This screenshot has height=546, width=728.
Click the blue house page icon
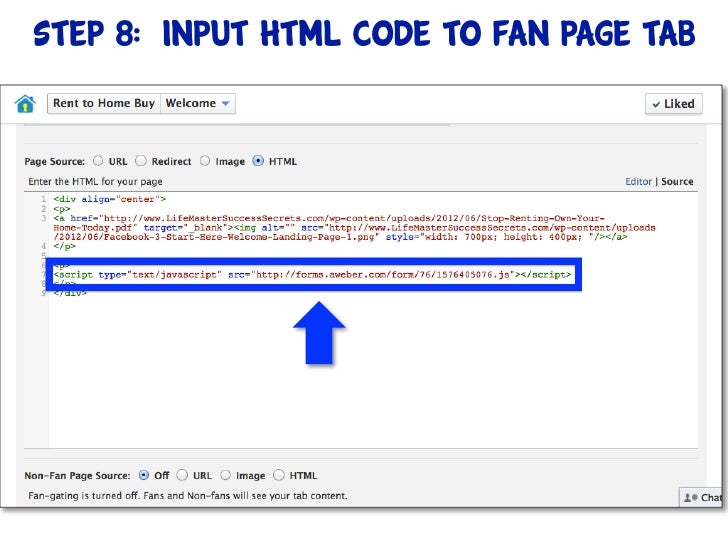coord(25,104)
